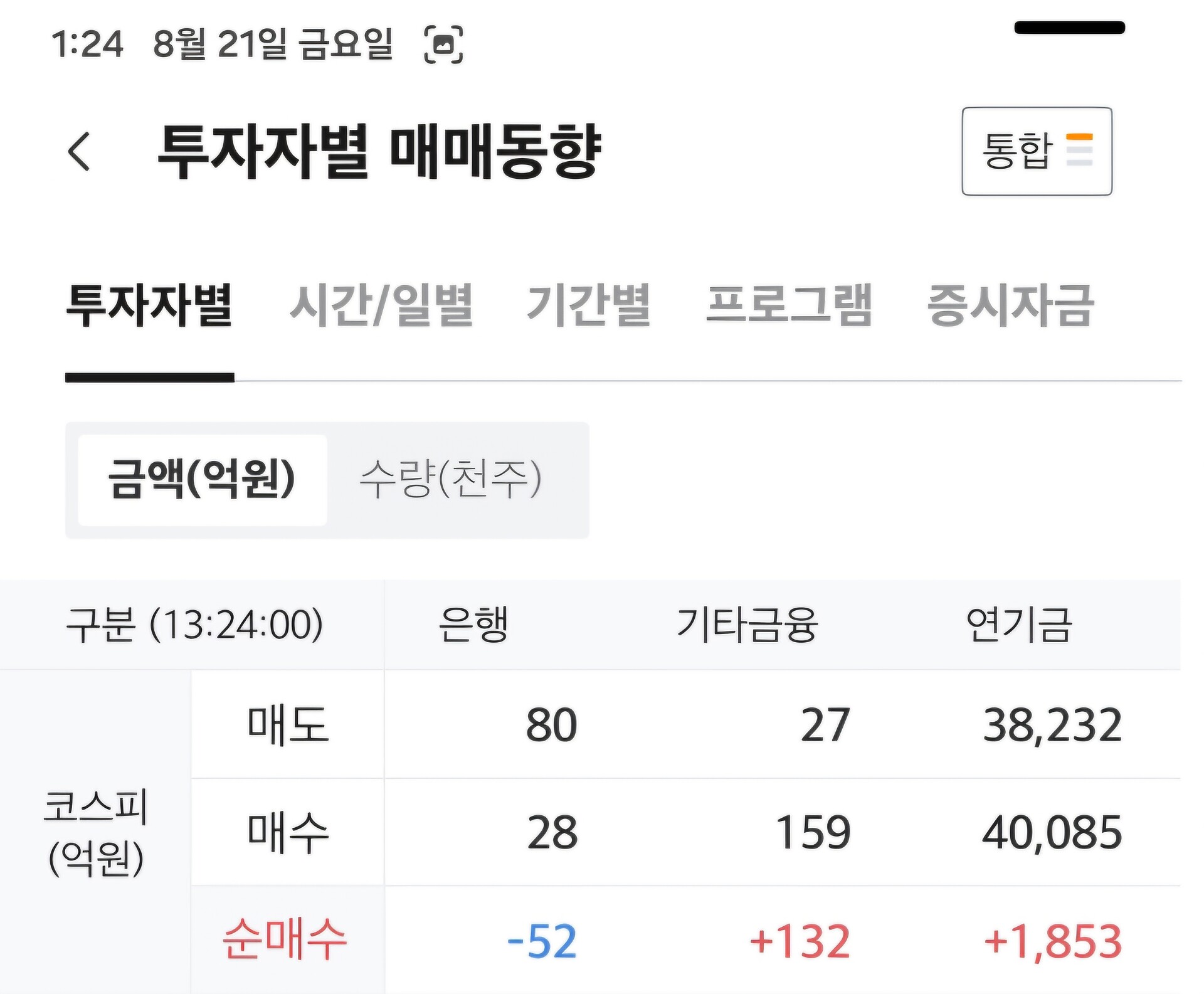Tap the 순매수 row label
Viewport: 1204px width, 994px height.
(x=285, y=939)
